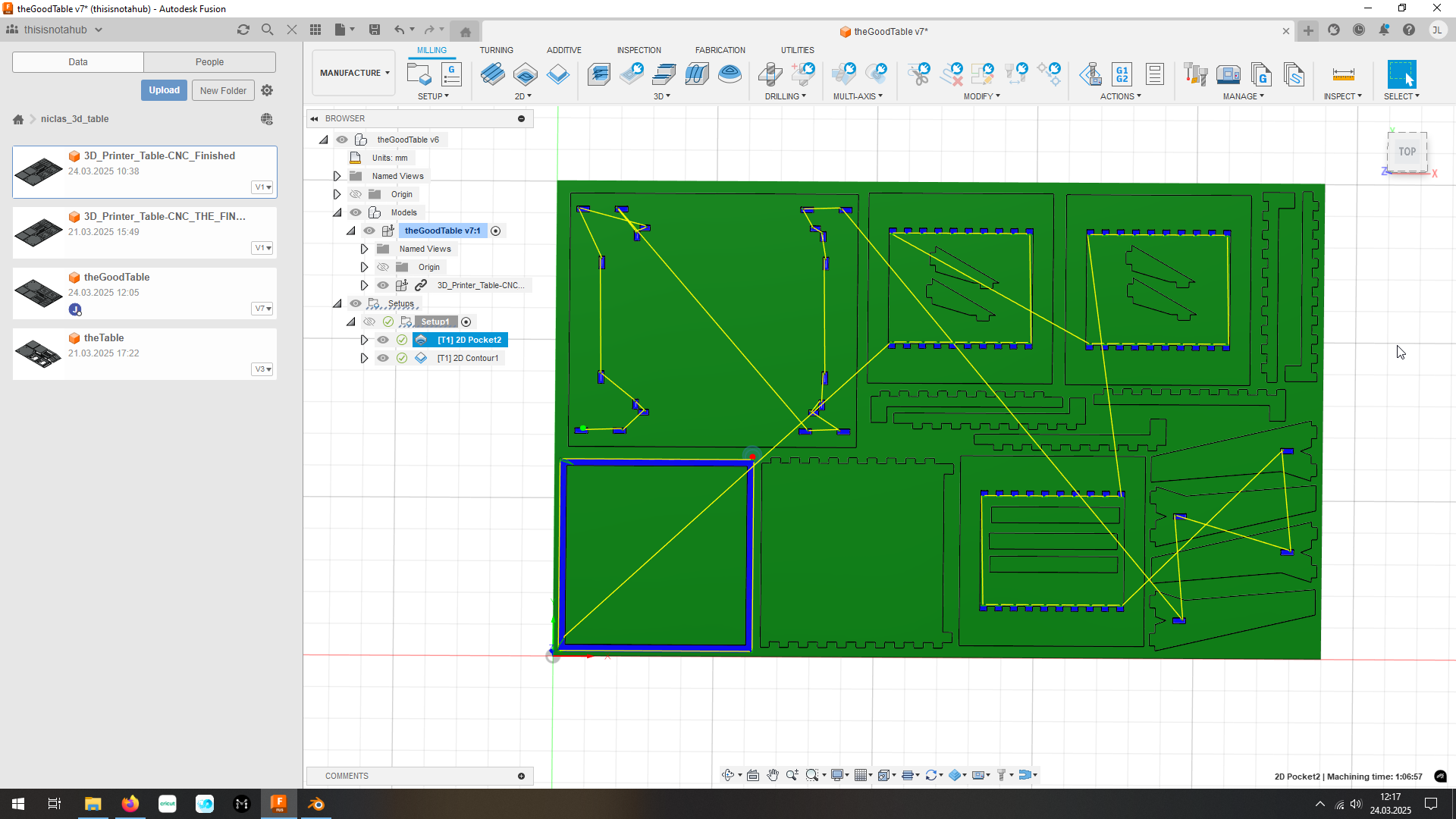Go to data panel home icon

pyautogui.click(x=18, y=119)
